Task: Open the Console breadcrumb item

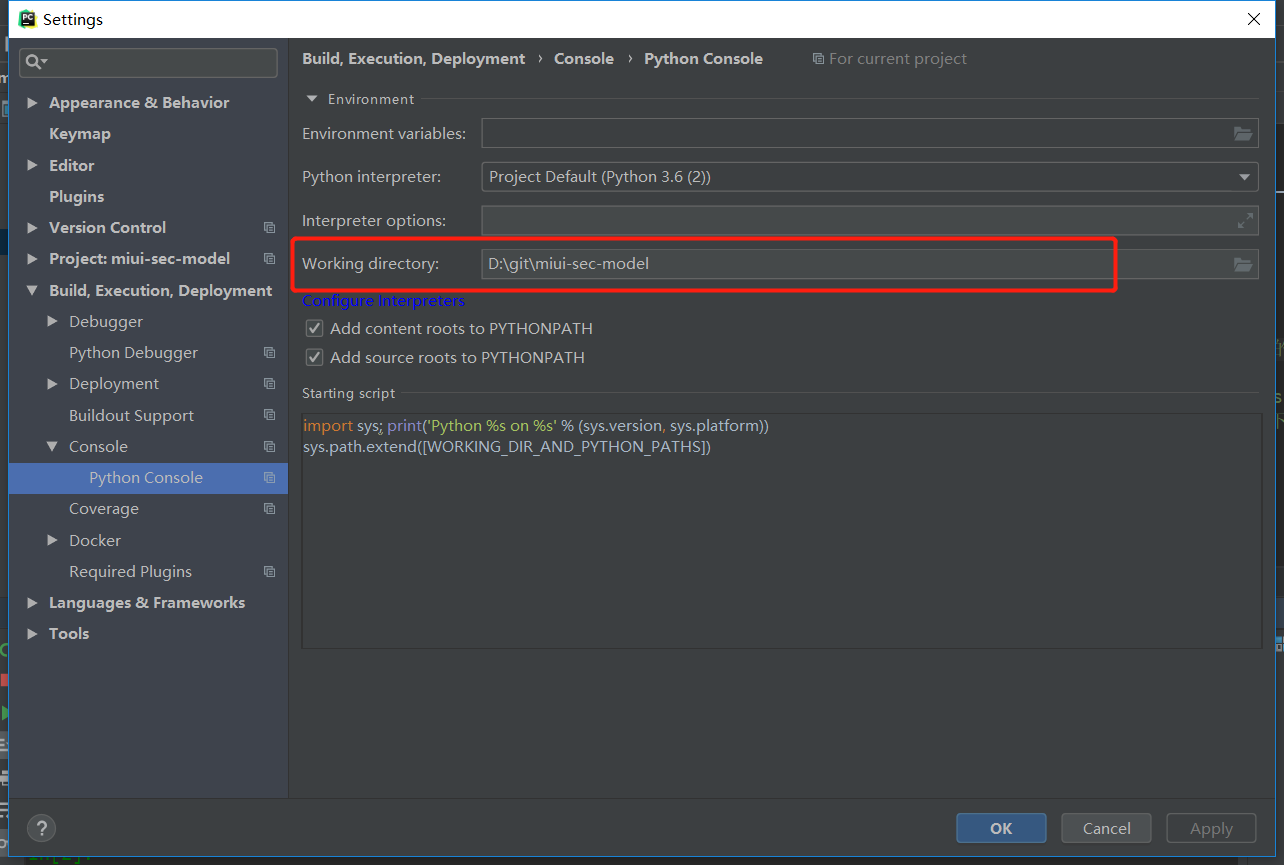Action: 584,58
